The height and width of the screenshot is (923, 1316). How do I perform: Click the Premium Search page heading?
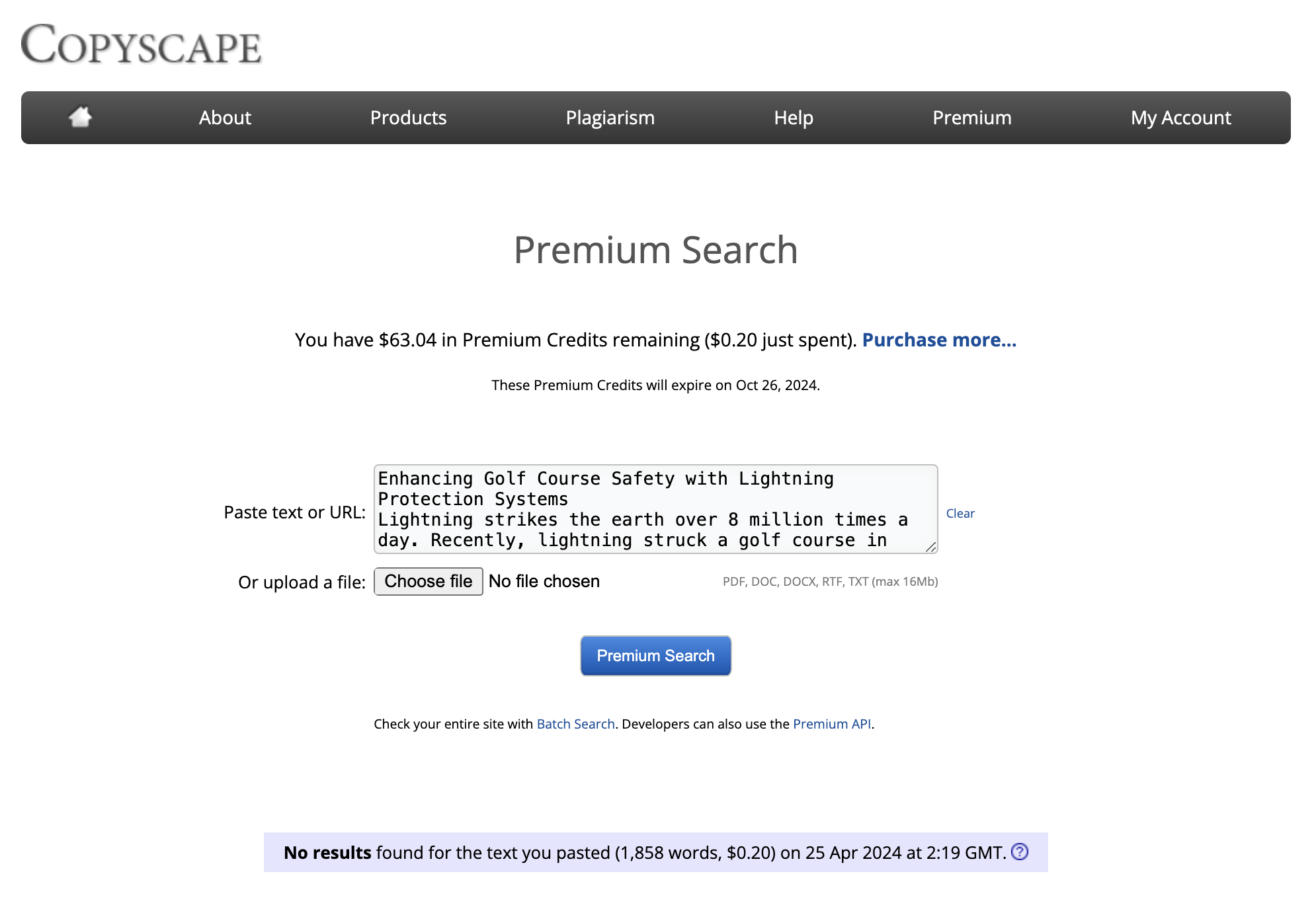(x=655, y=250)
